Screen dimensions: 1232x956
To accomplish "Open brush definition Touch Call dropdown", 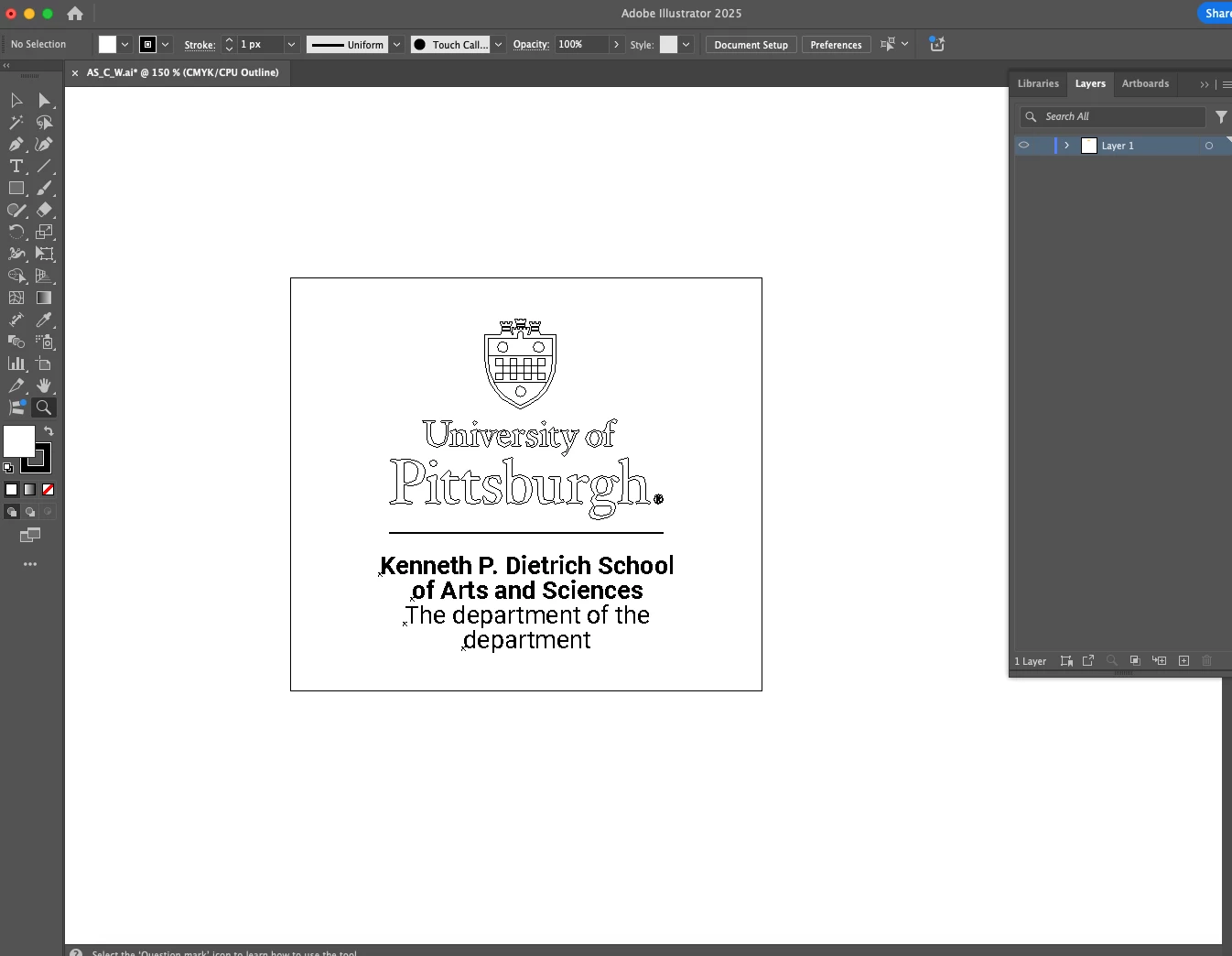I will (x=499, y=44).
